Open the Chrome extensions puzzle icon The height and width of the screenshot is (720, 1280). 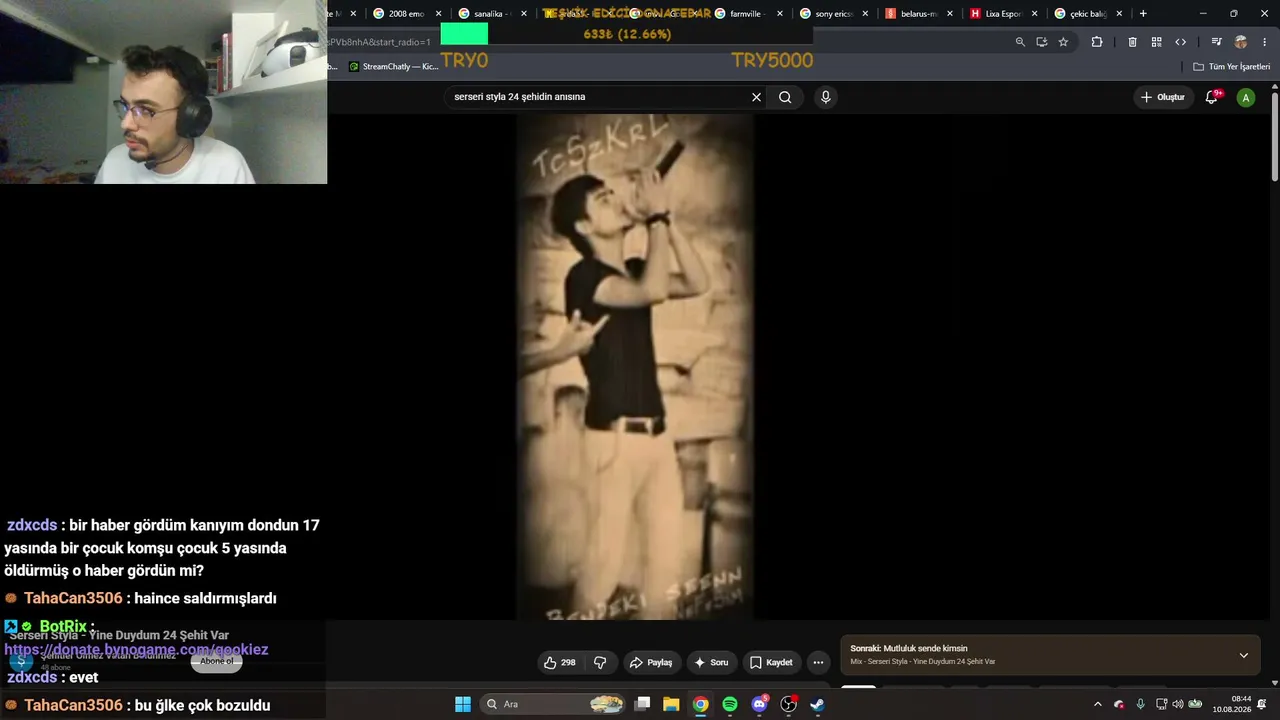[x=1097, y=42]
